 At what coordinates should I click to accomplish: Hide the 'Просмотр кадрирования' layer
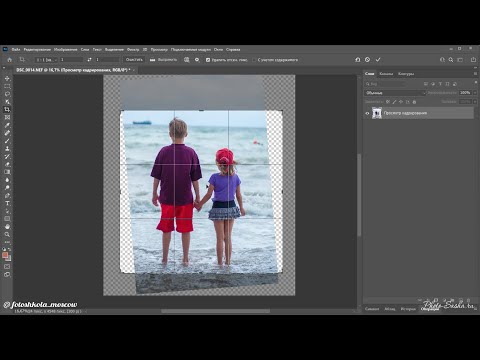click(x=367, y=113)
